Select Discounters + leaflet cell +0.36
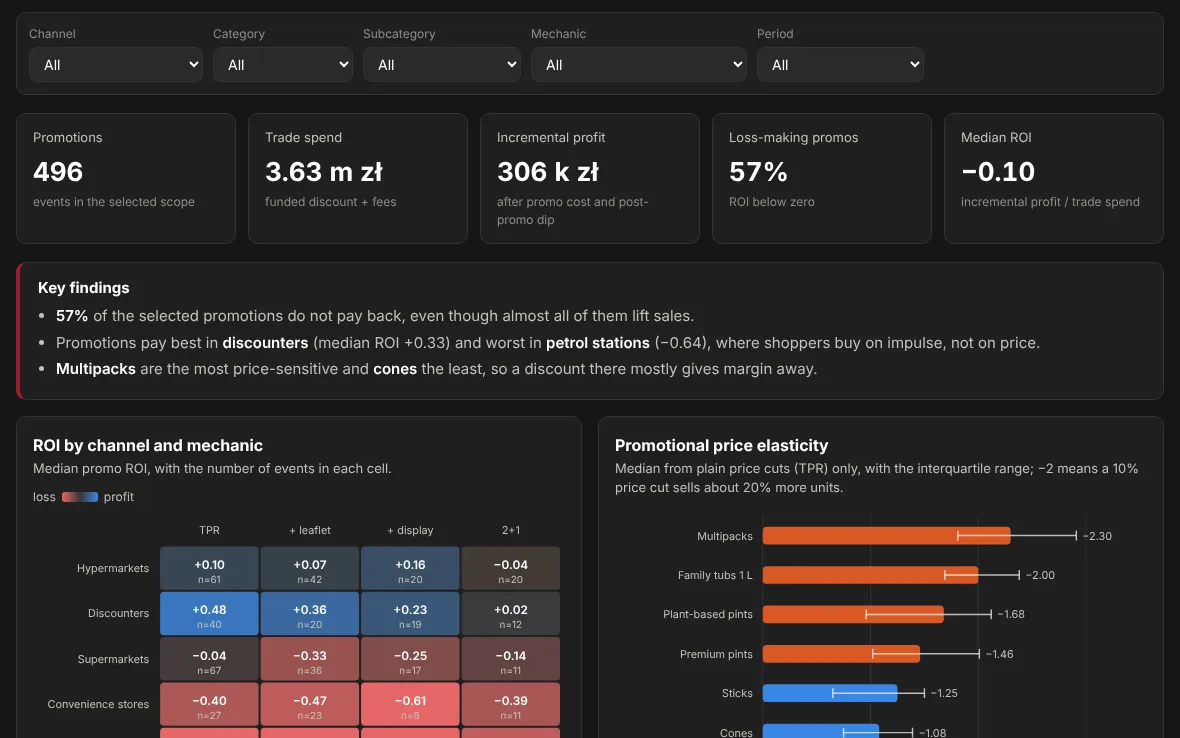This screenshot has height=738, width=1180. point(309,613)
